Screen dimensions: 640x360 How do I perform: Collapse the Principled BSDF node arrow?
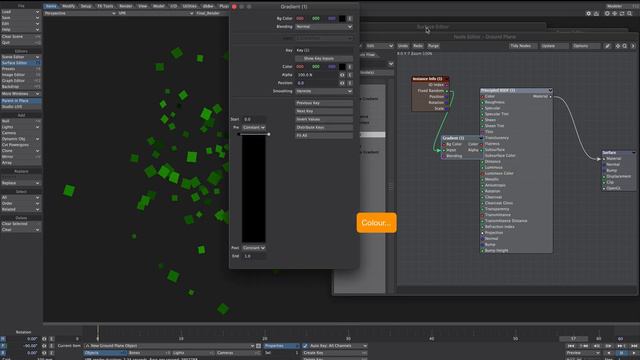click(x=550, y=90)
